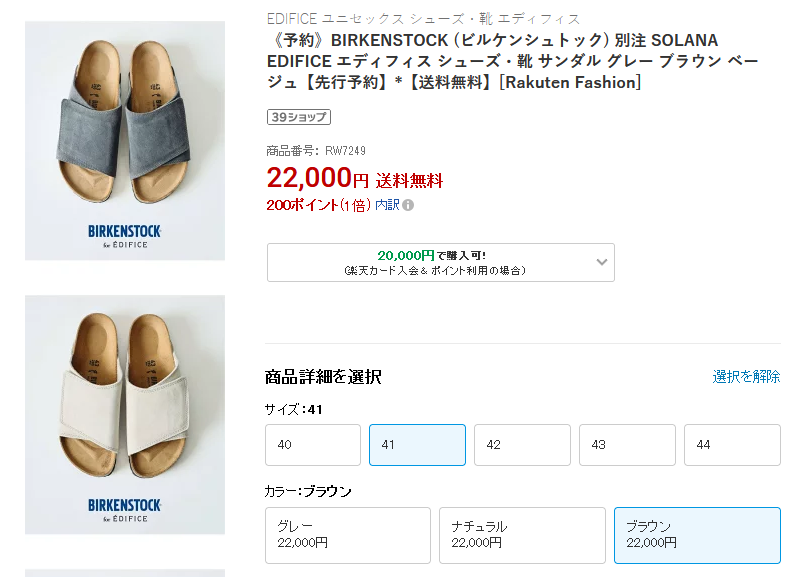Image resolution: width=802 pixels, height=577 pixels.
Task: View the grey sandal product thumbnail
Action: [125, 140]
